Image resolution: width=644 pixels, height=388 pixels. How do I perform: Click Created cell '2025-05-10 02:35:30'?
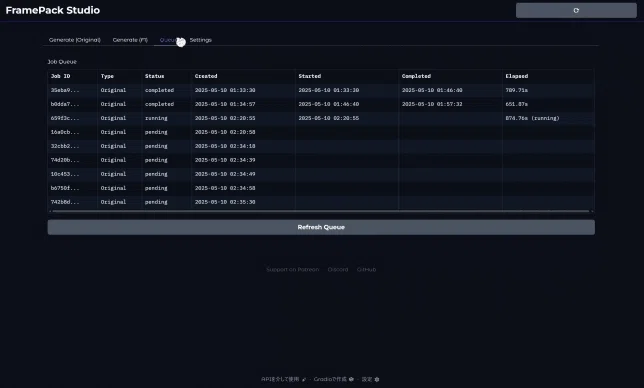tap(243, 202)
